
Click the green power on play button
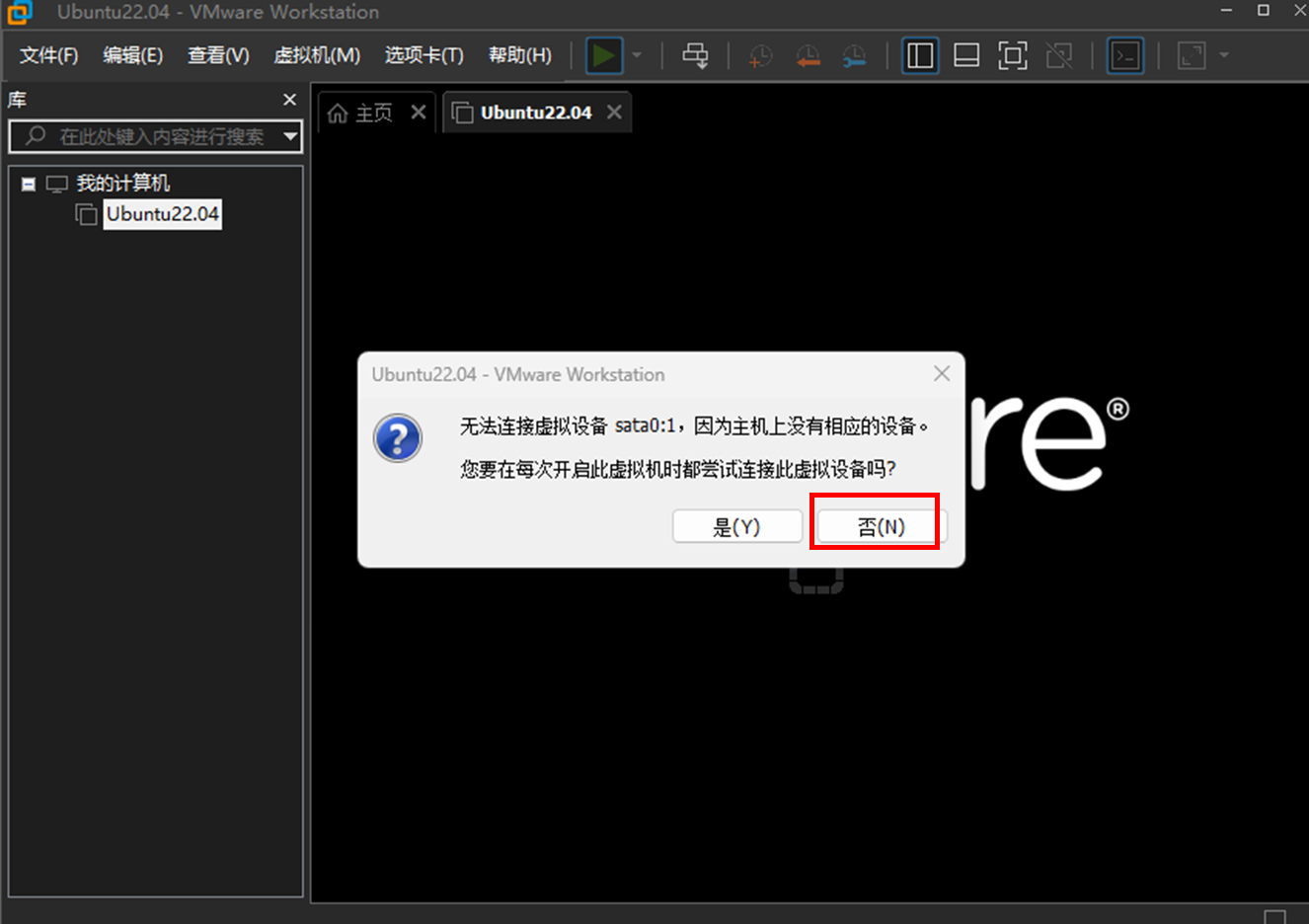coord(603,55)
